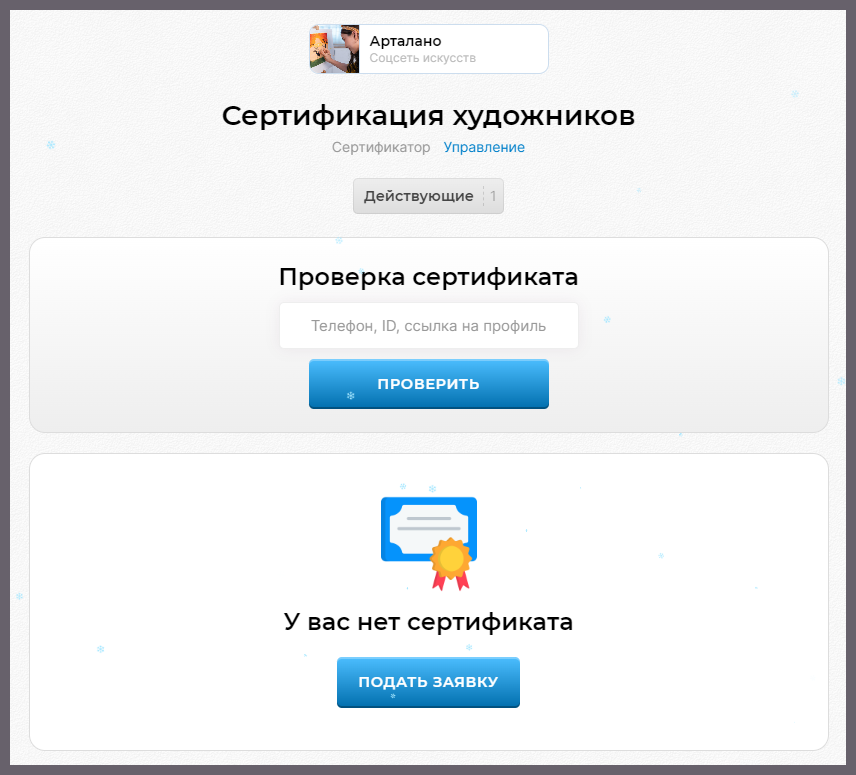
Task: Click the Проверка сертификата heading
Action: (428, 277)
